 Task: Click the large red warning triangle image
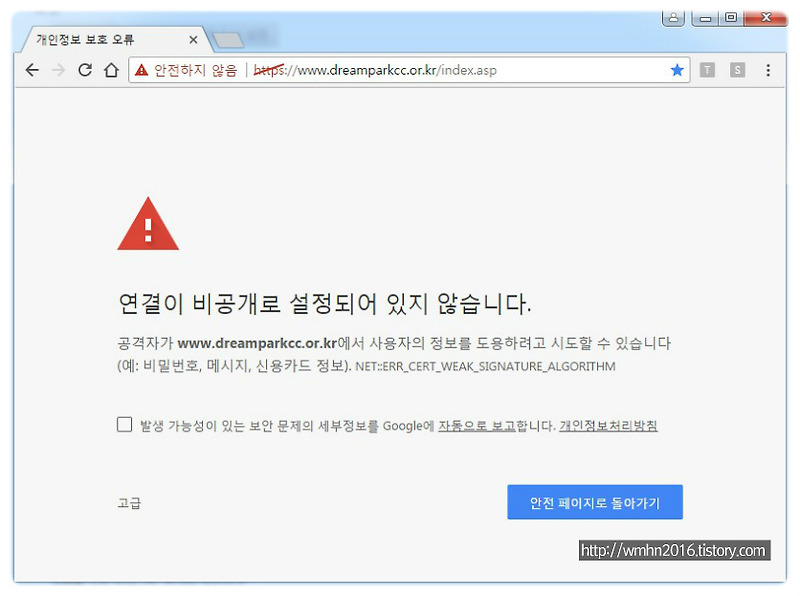(148, 224)
